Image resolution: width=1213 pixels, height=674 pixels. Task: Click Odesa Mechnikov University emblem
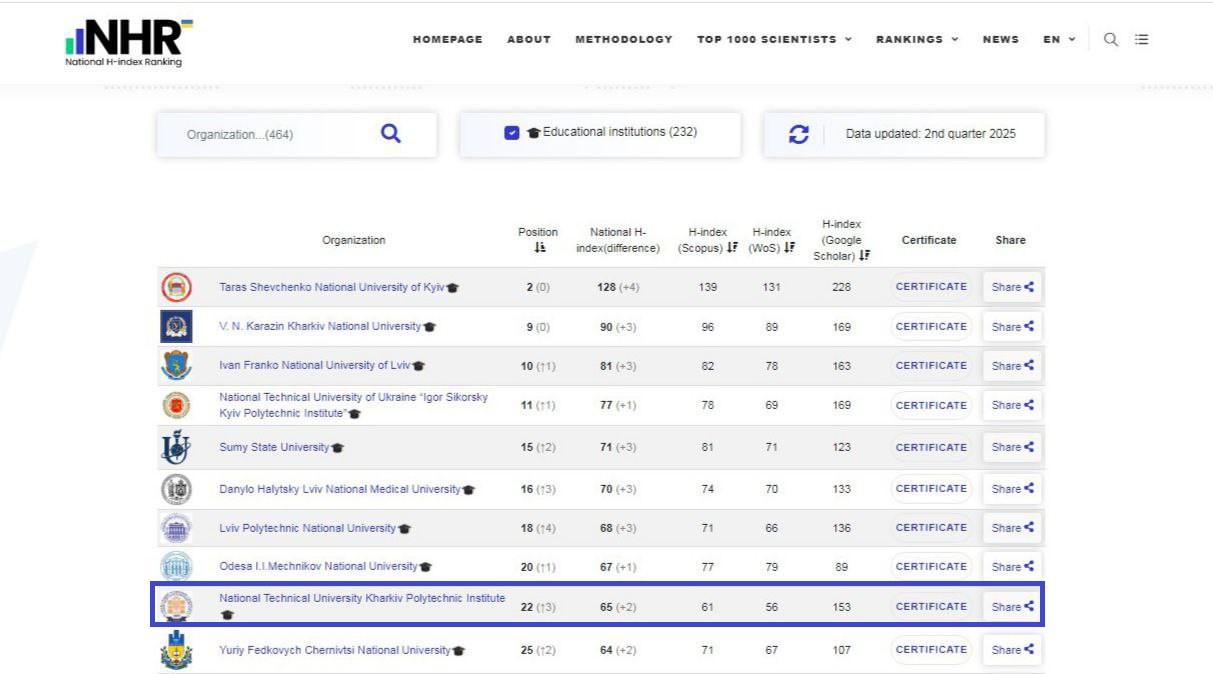click(176, 566)
